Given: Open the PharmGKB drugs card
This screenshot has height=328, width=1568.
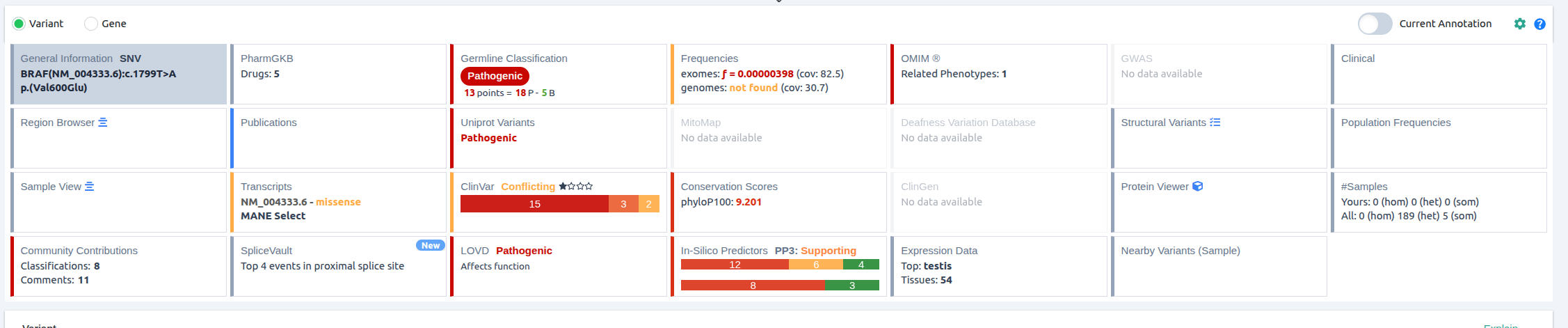Looking at the screenshot, I should tap(338, 75).
